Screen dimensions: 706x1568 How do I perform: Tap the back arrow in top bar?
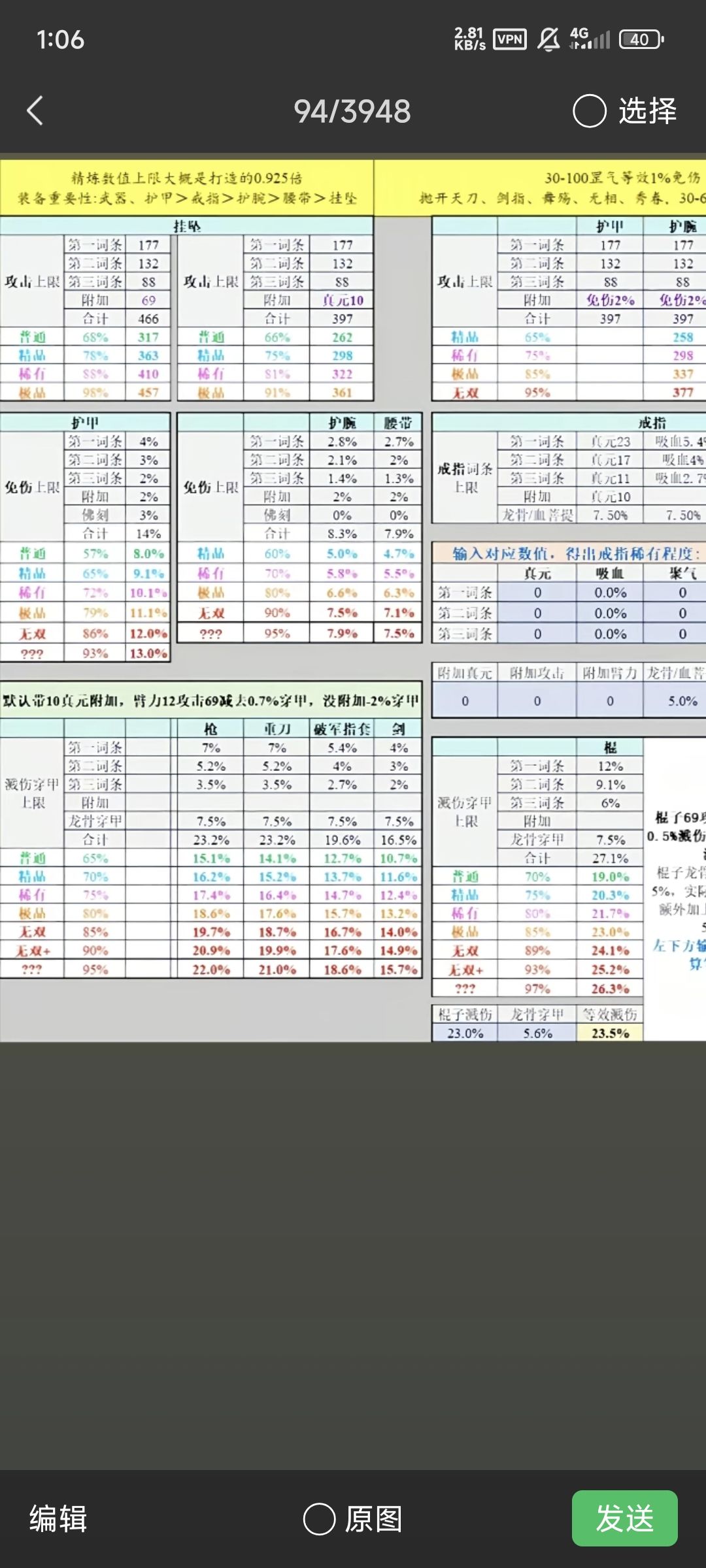tap(35, 110)
